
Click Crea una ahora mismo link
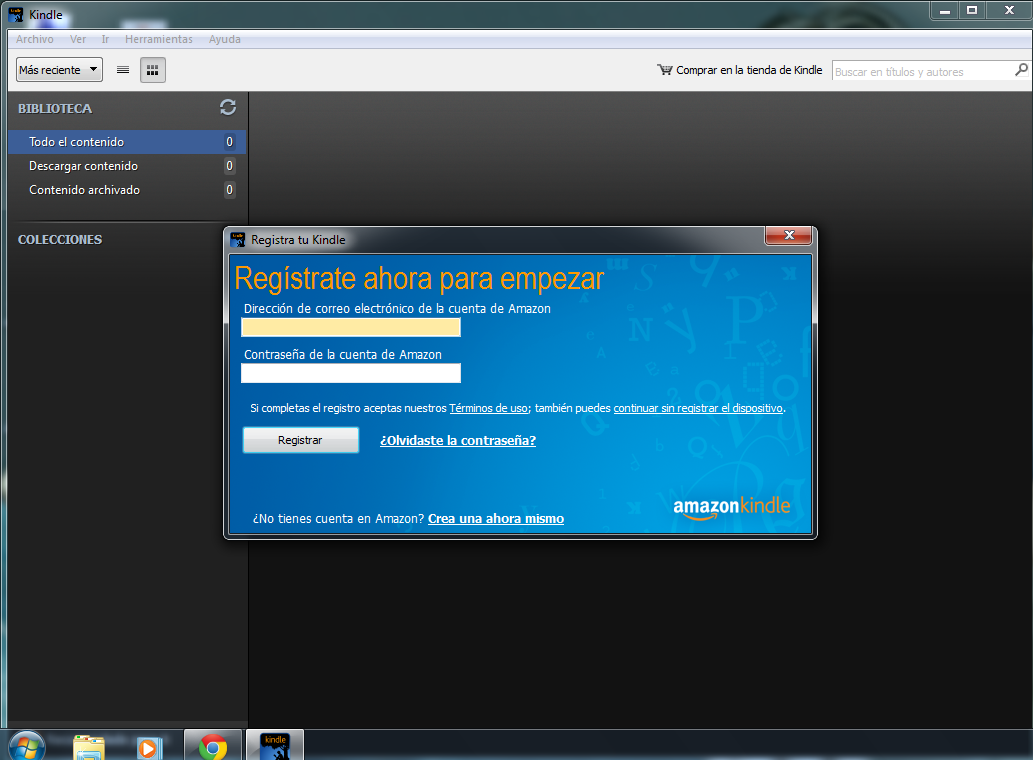pos(496,518)
